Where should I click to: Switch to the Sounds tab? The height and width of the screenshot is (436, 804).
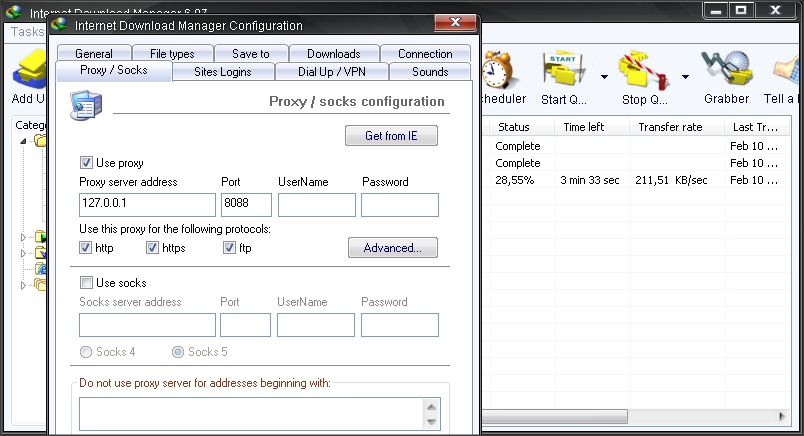(430, 72)
